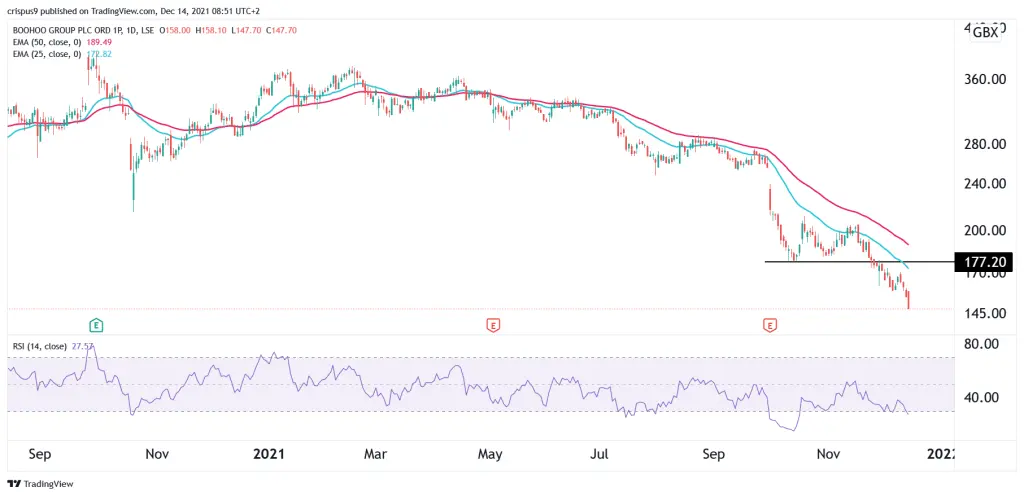The height and width of the screenshot is (496, 1024).
Task: Click the 200.00 price axis label
Action: point(984,230)
